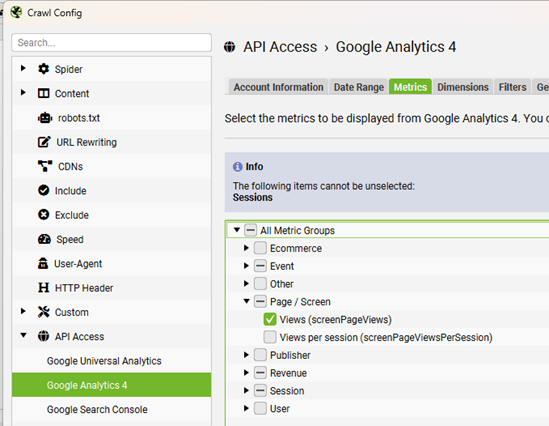Image resolution: width=549 pixels, height=426 pixels.
Task: Open URL Rewriting via its pencil icon
Action: 44,142
